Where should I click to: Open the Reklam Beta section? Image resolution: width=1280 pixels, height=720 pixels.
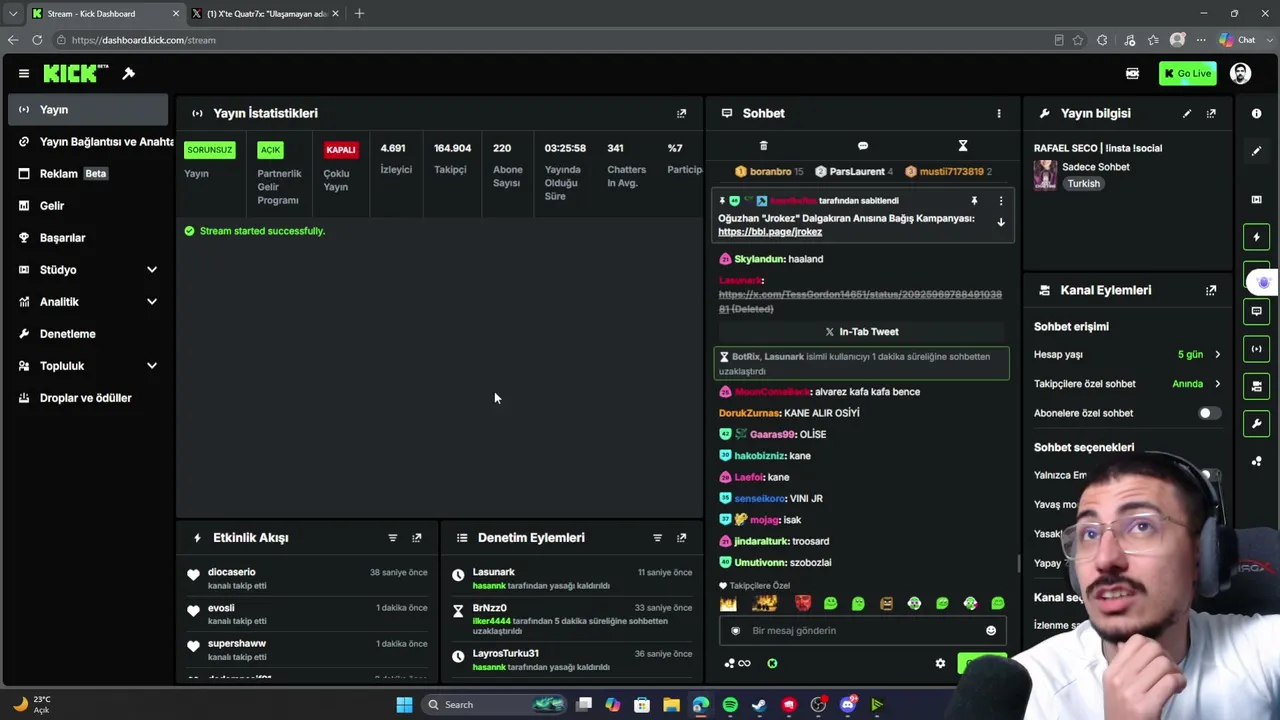click(88, 173)
